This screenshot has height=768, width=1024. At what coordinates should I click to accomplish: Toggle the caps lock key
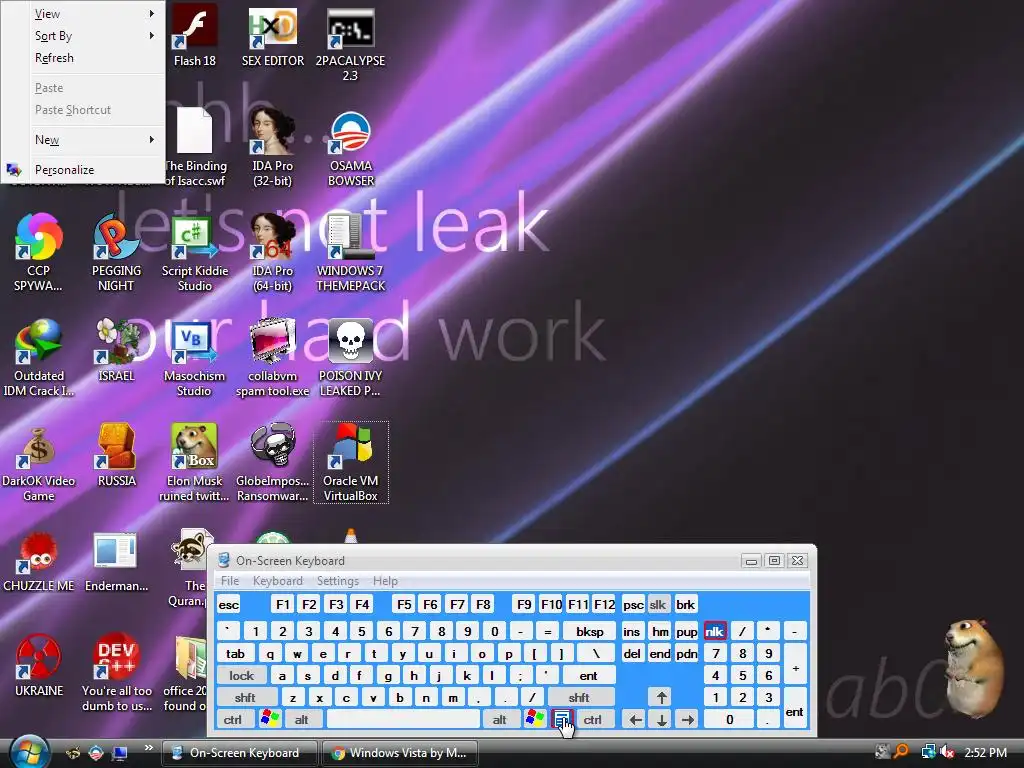tap(241, 676)
